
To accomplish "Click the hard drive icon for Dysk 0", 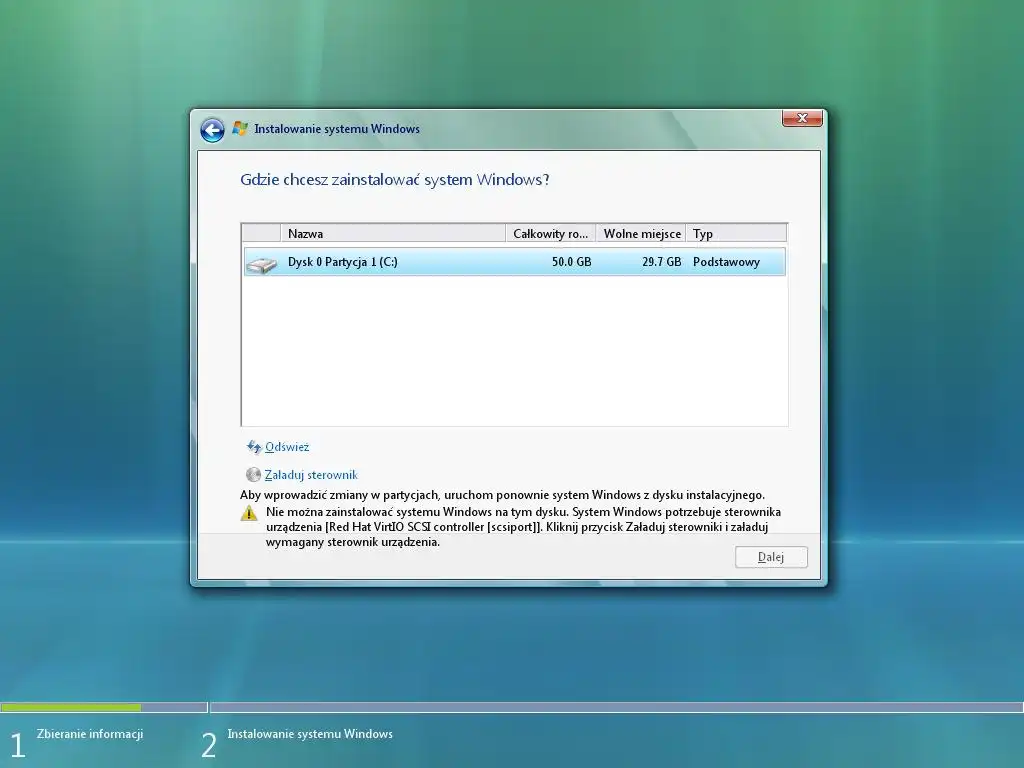I will pyautogui.click(x=261, y=264).
